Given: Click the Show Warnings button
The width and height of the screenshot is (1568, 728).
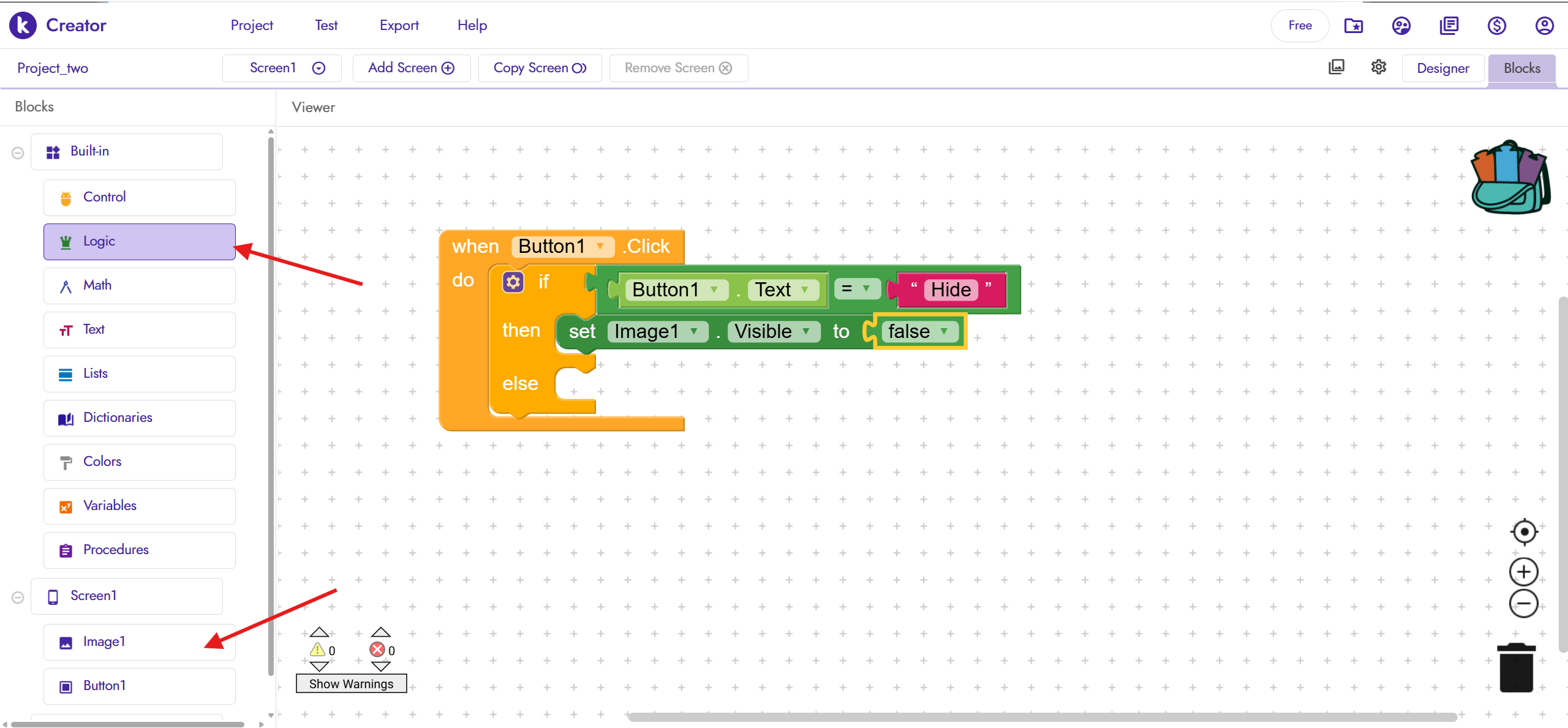Looking at the screenshot, I should pos(351,684).
